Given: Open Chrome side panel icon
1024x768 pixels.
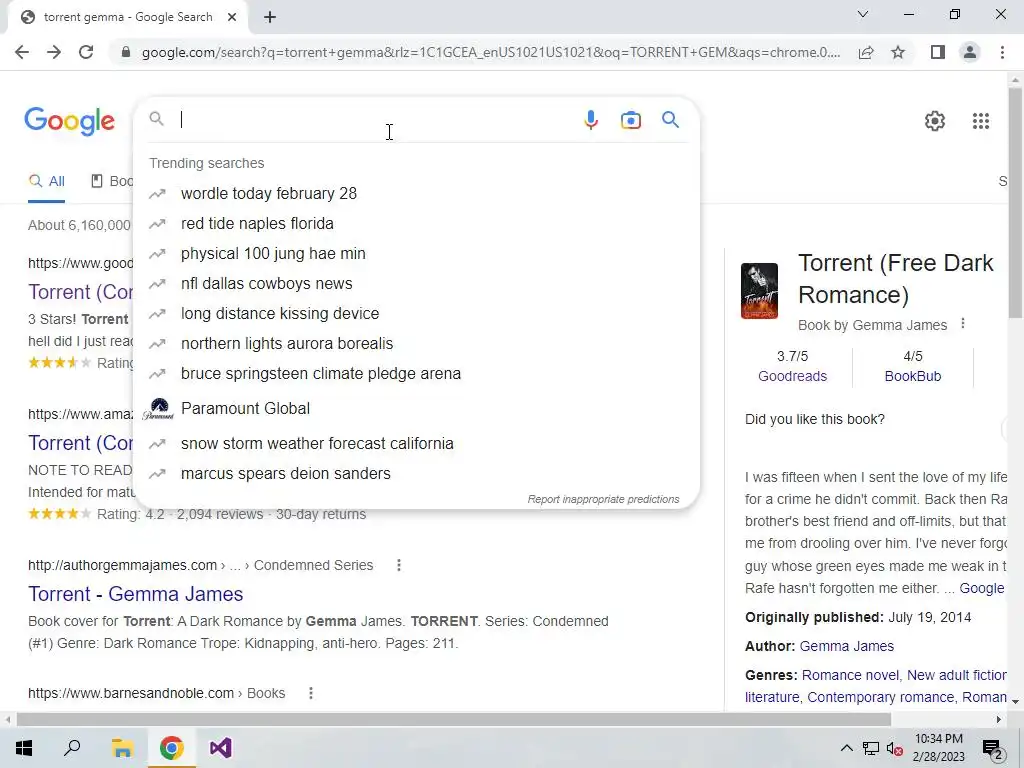Looking at the screenshot, I should [938, 52].
